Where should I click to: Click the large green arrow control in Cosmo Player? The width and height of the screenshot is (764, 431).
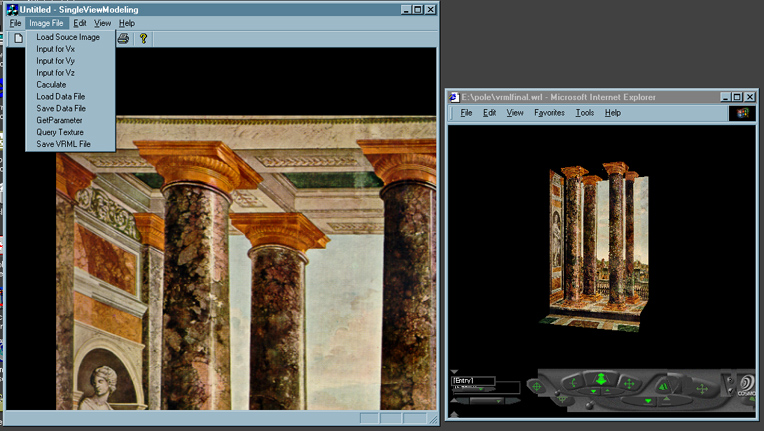pyautogui.click(x=601, y=379)
